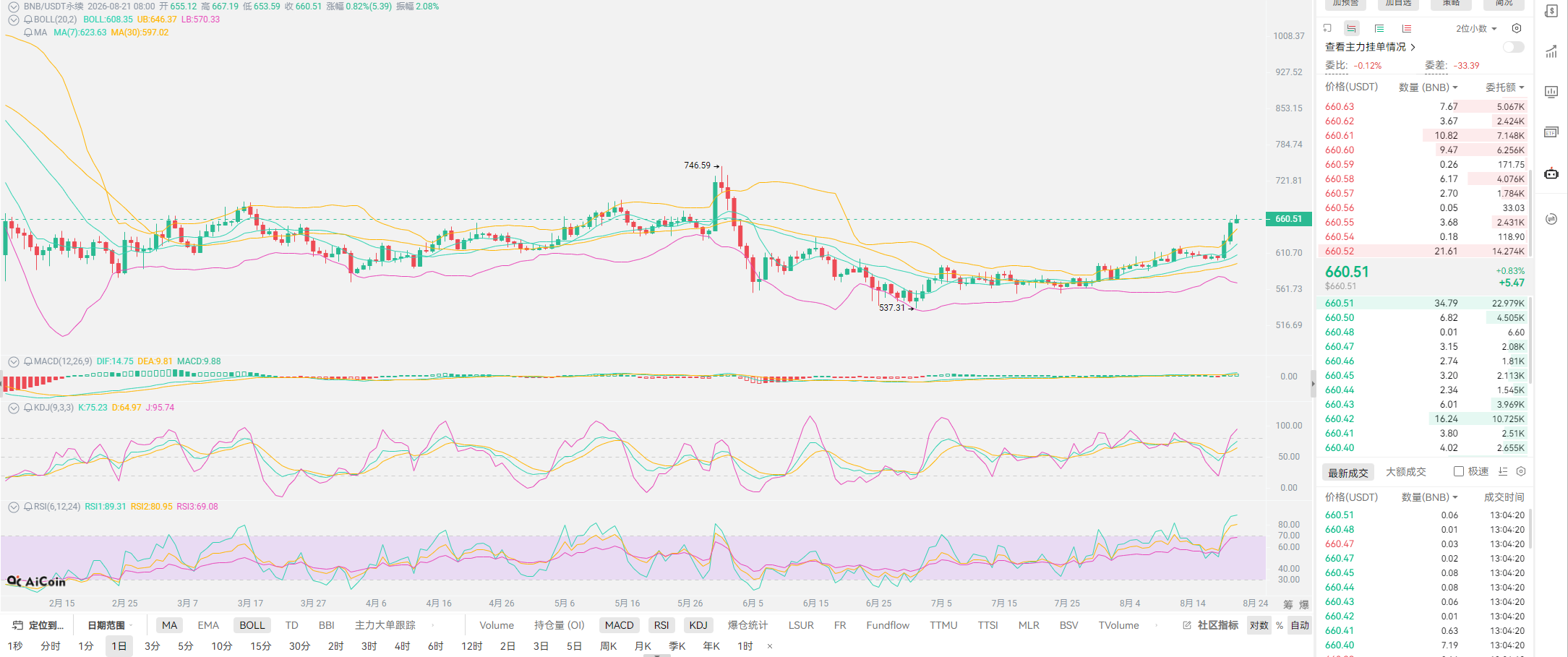Collapse the MACD indicator panel chevron

[14, 361]
